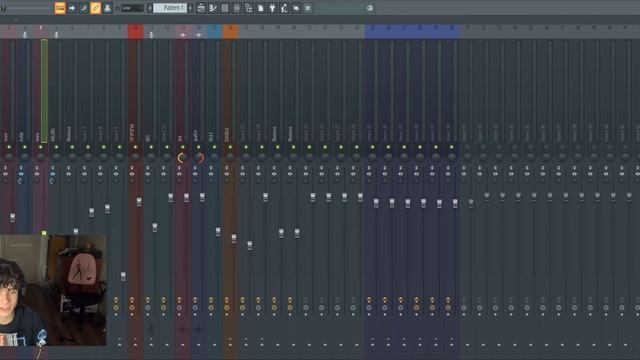Select the pink mixer track header

[183, 31]
